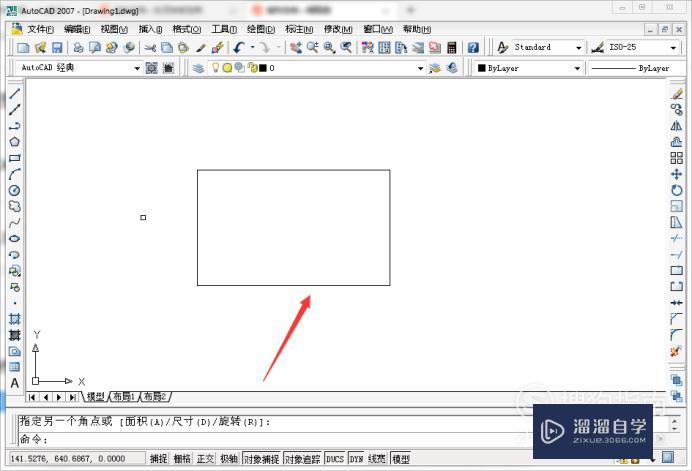Switch to the 布局1 layout tab
The height and width of the screenshot is (471, 692).
[124, 396]
